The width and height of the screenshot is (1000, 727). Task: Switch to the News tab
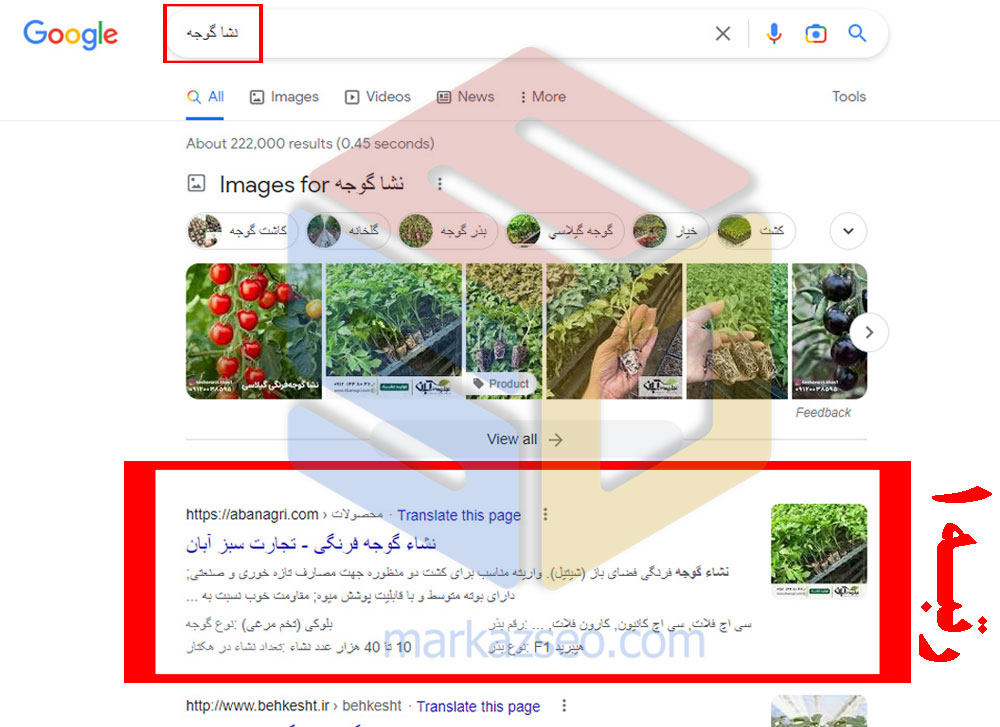tap(466, 97)
